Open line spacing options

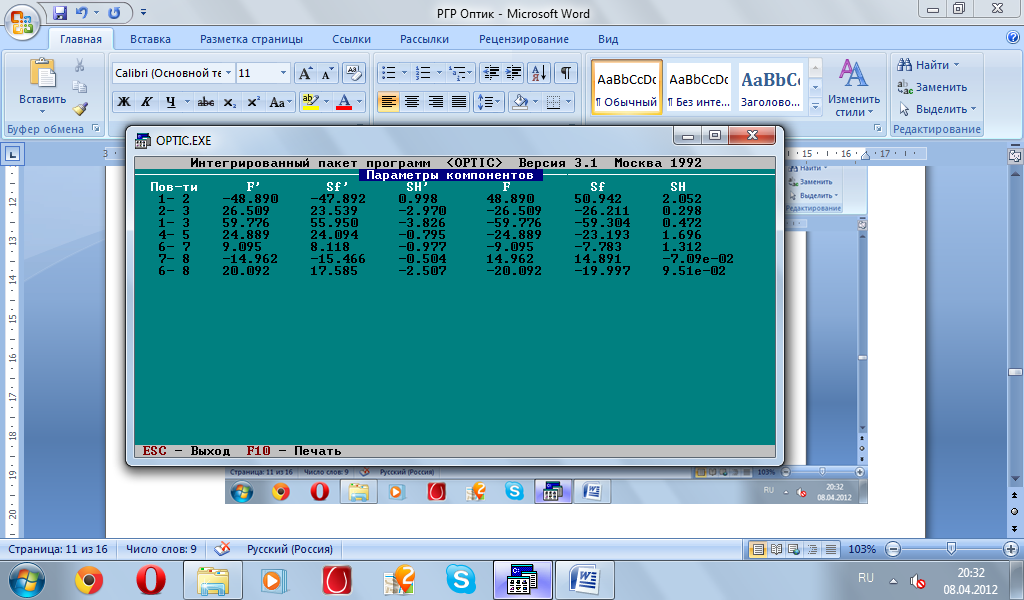click(488, 102)
